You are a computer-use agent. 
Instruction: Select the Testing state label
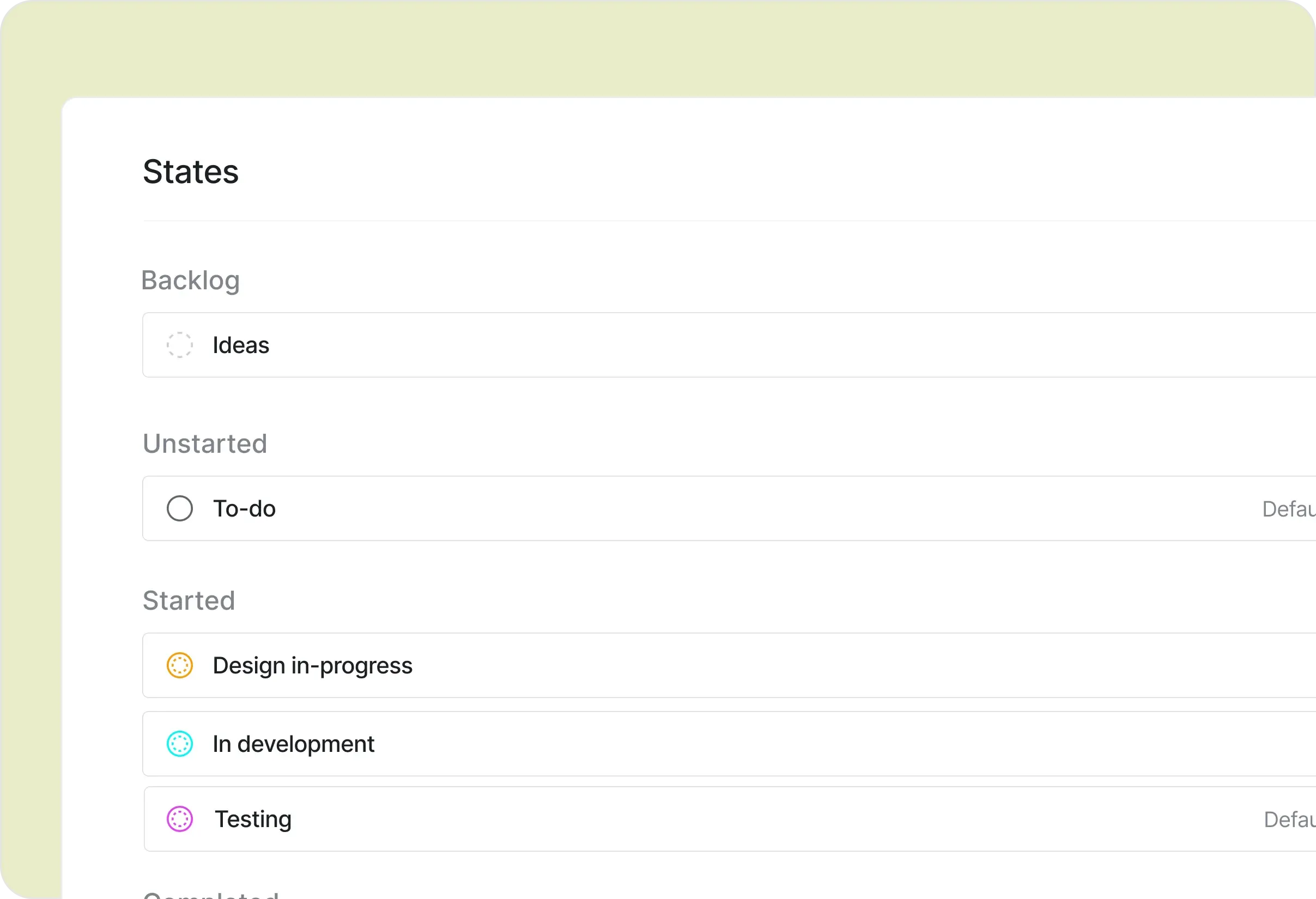point(253,818)
